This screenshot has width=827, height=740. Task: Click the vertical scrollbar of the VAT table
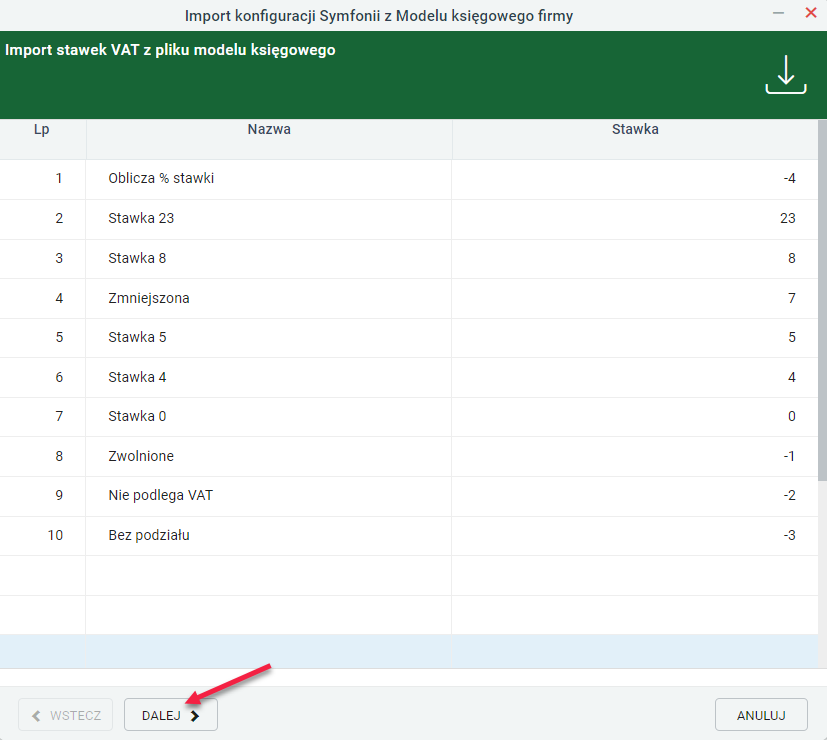click(x=822, y=301)
